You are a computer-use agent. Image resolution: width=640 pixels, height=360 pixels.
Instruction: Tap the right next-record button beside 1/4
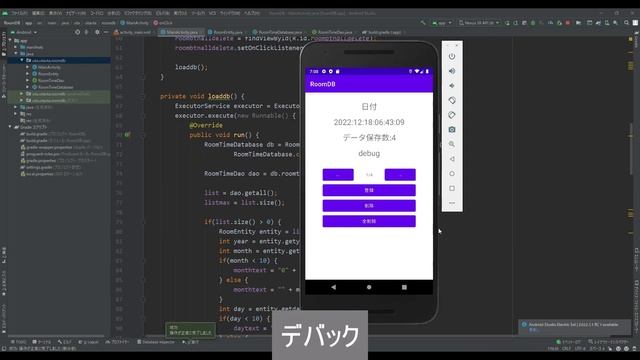click(x=400, y=175)
